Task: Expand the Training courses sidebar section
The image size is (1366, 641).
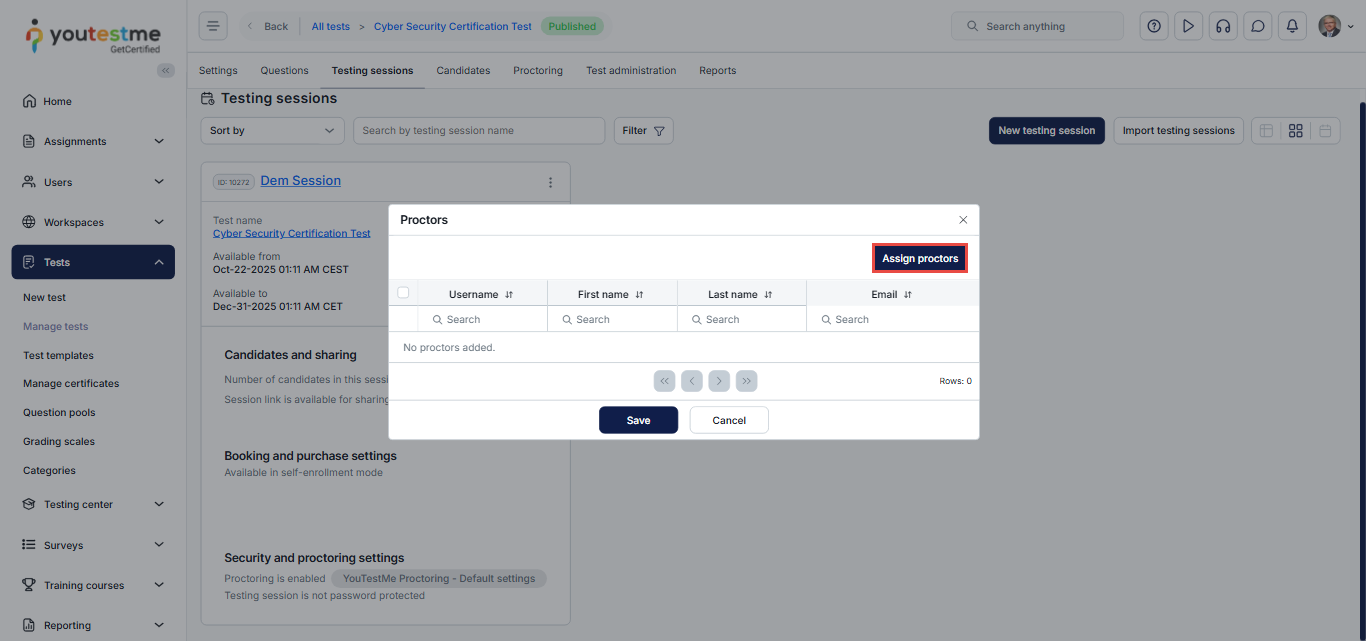Action: (93, 585)
